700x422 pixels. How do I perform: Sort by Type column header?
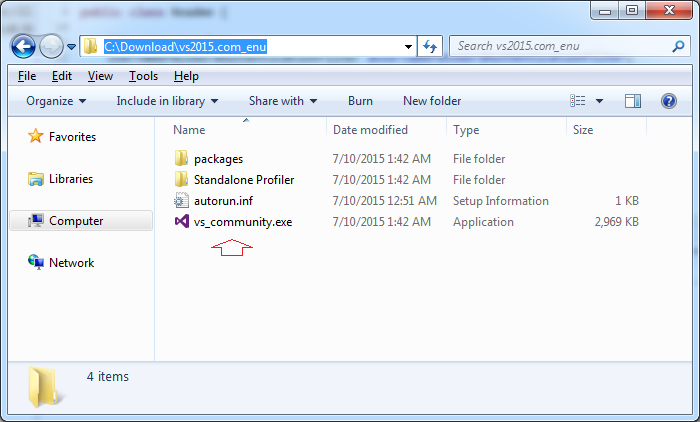(466, 130)
